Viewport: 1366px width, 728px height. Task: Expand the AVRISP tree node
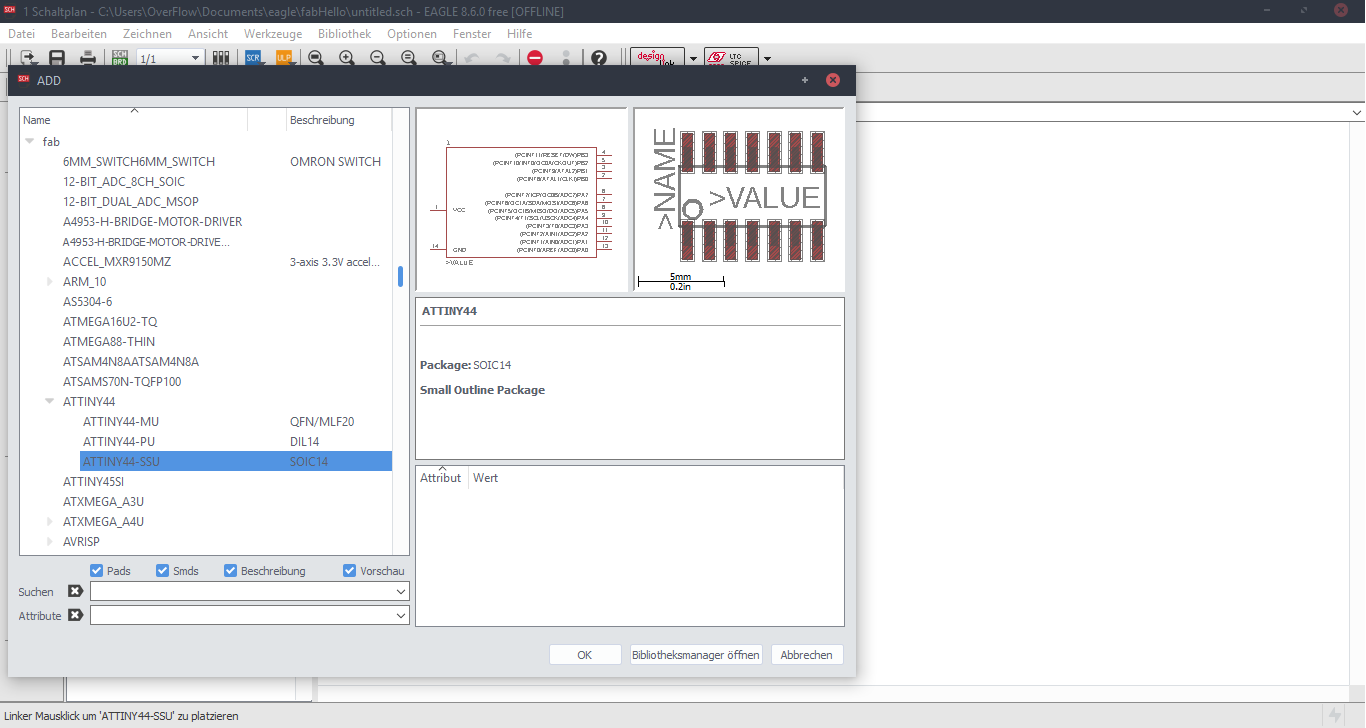coord(50,542)
